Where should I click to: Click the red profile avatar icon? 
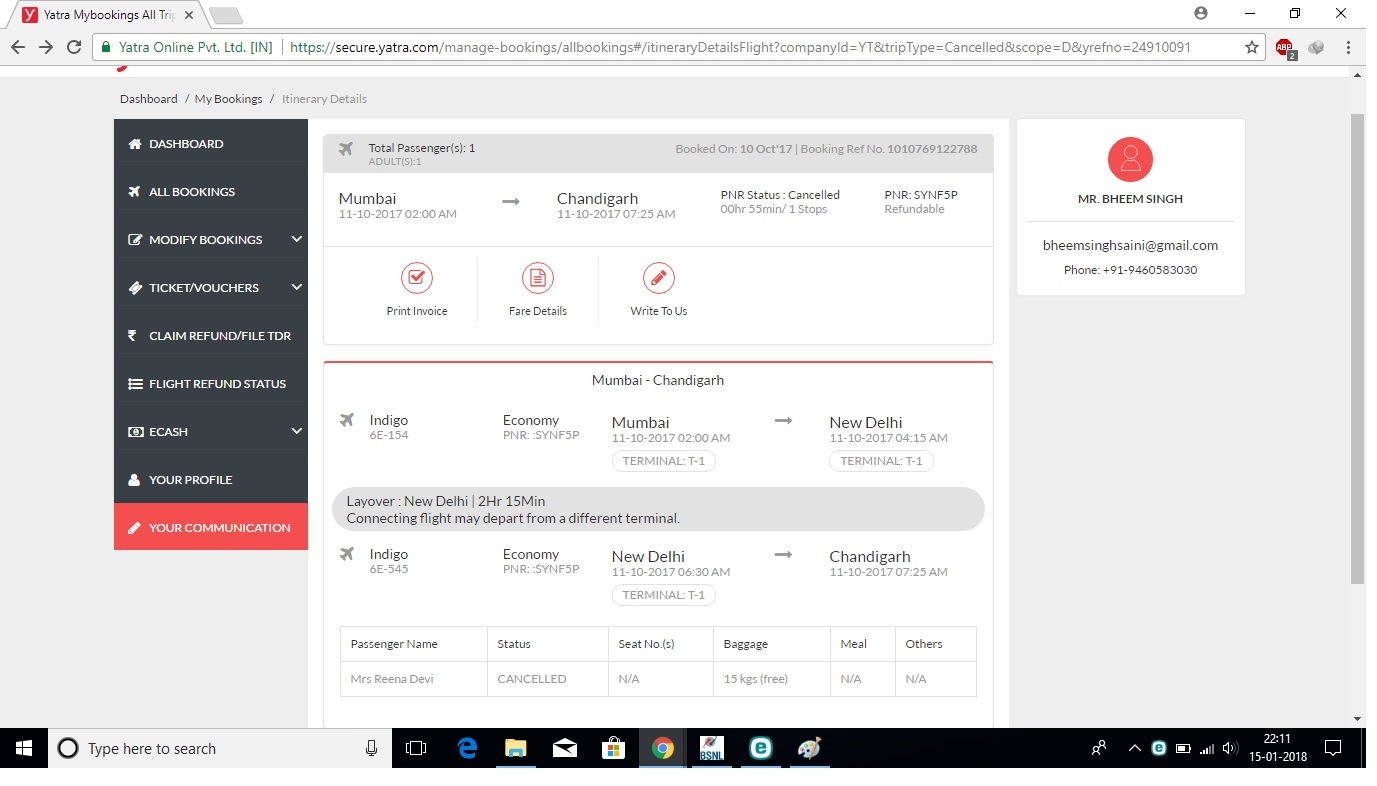pyautogui.click(x=1130, y=160)
